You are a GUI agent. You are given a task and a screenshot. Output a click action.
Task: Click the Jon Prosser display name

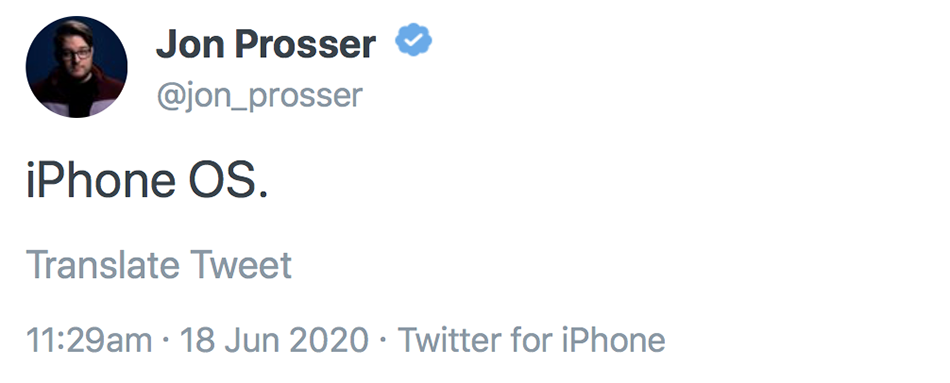click(265, 44)
